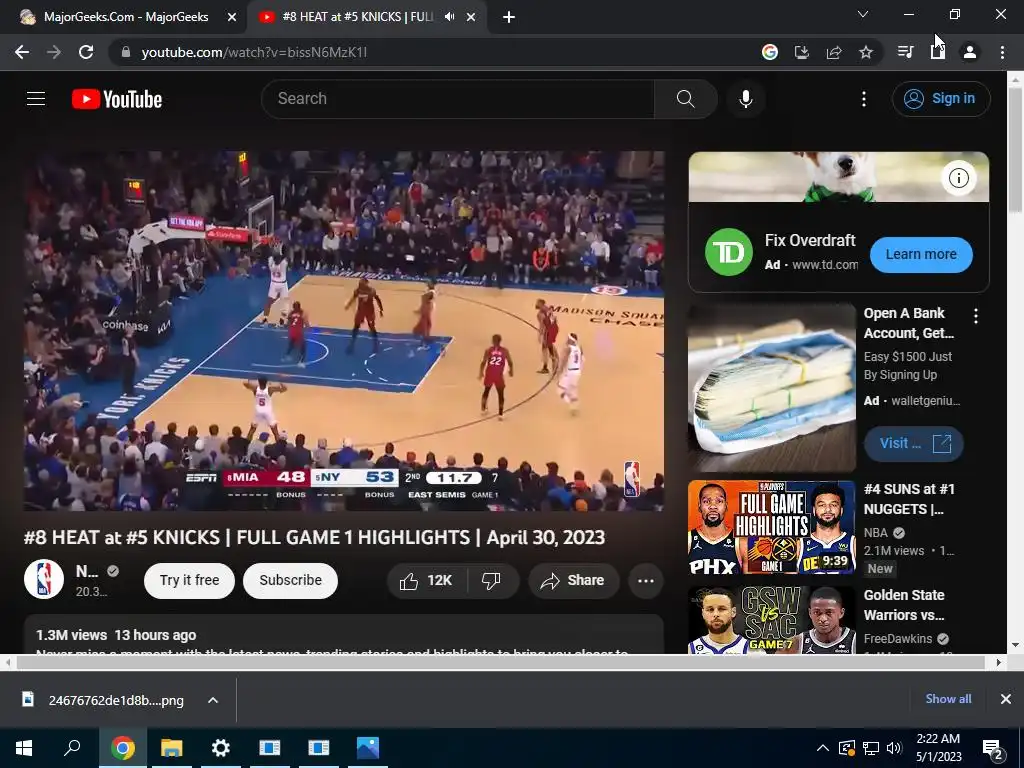
Task: Open YouTube settings three-dot menu
Action: 863,99
